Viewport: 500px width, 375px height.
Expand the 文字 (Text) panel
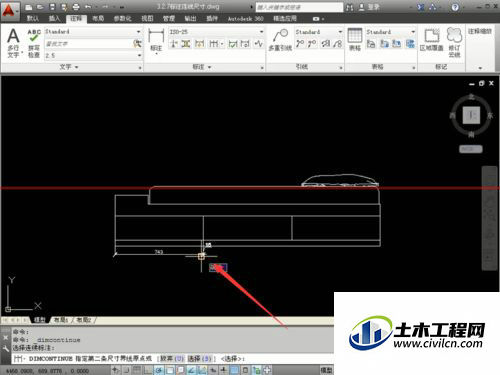pyautogui.click(x=69, y=67)
